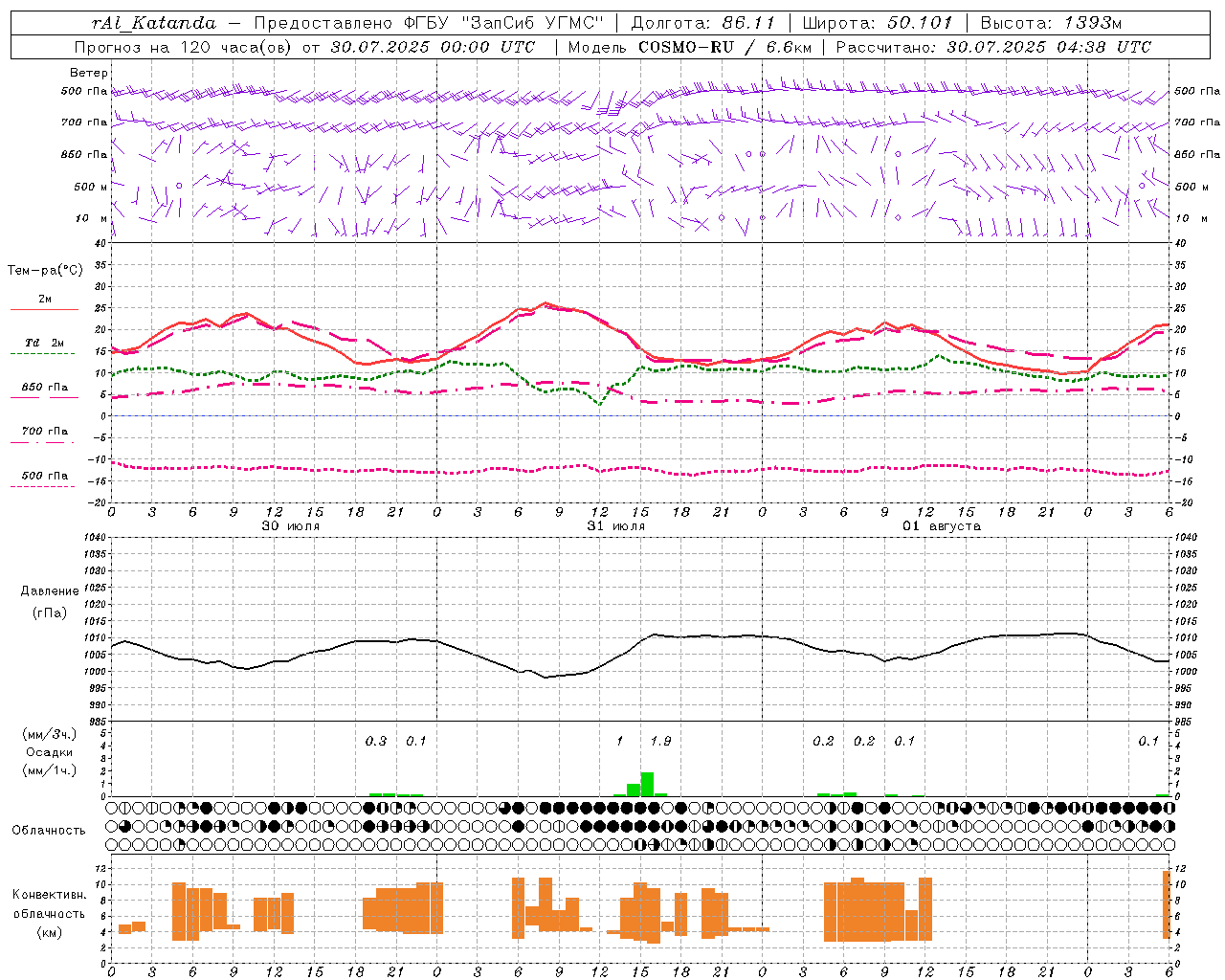This screenshot has width=1225, height=980.
Task: Select the 10 м wind level label on left
Action: click(91, 218)
